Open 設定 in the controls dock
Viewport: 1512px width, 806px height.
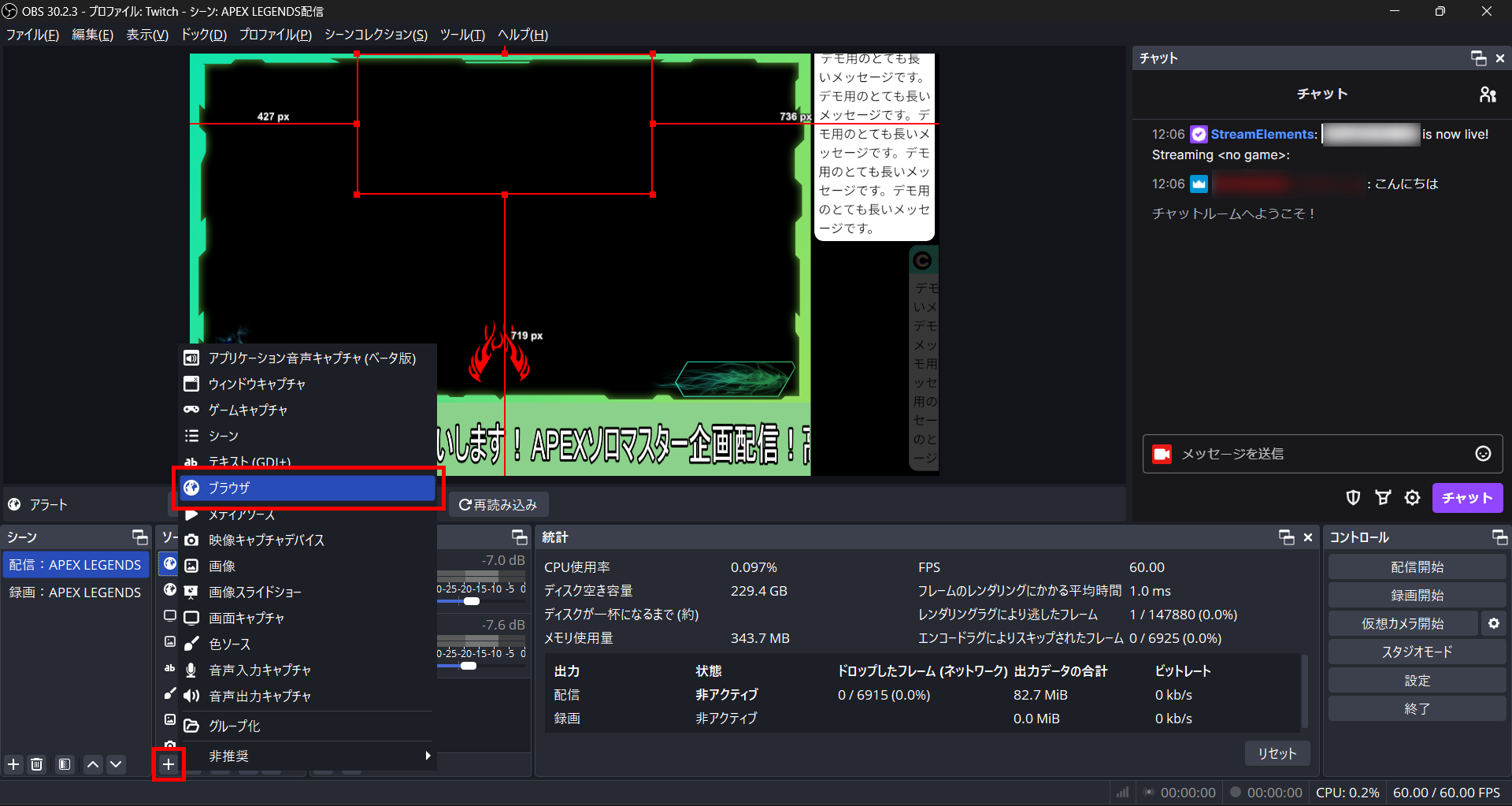pos(1417,681)
